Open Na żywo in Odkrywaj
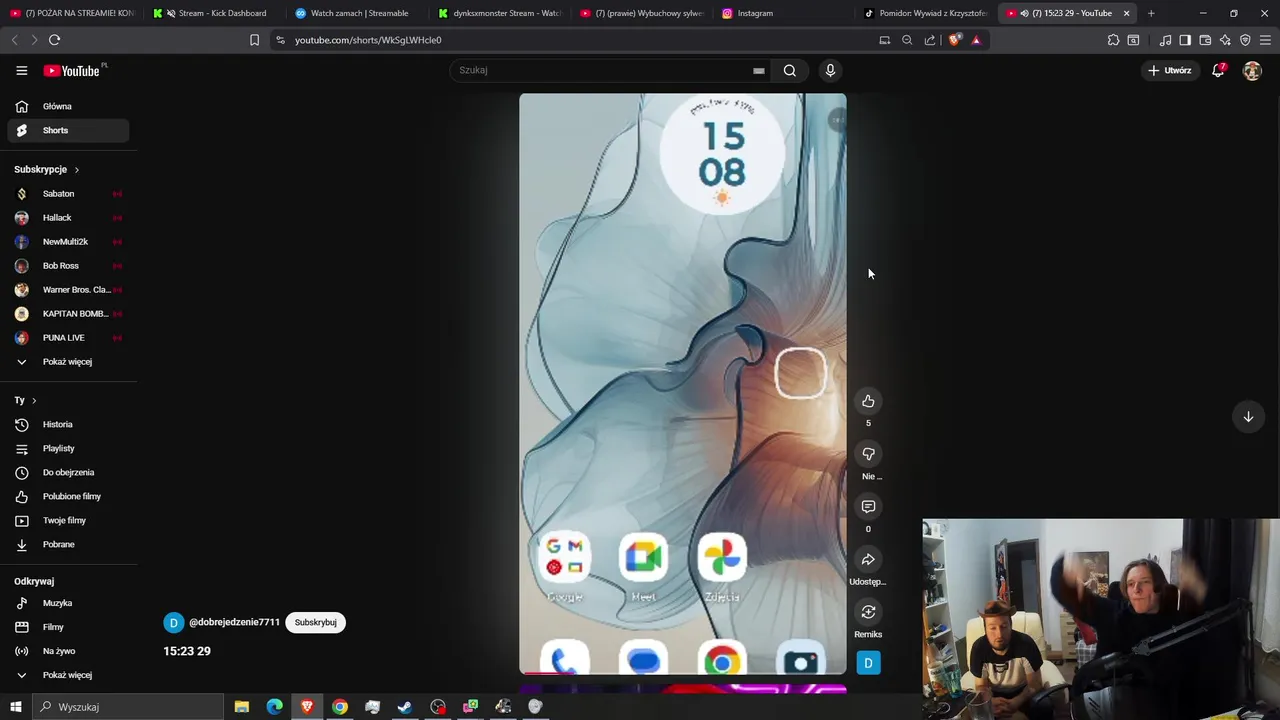Viewport: 1280px width, 720px height. 68,651
